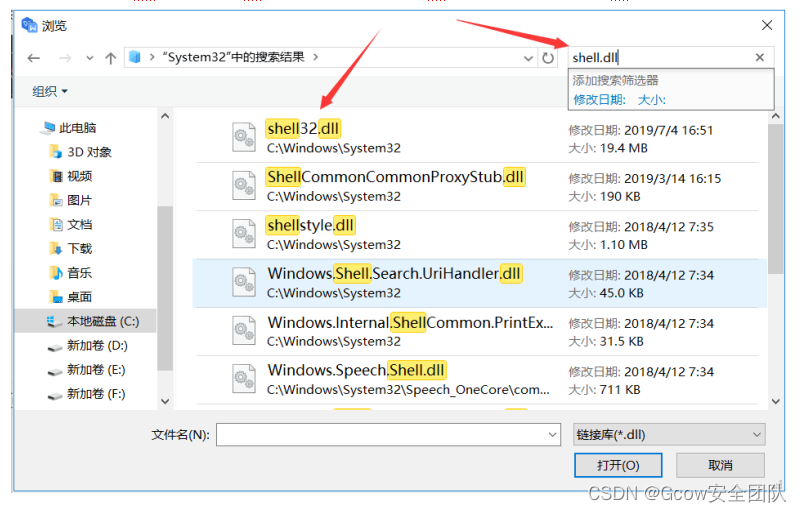Clear the shell.dll search text
Viewport: 802px width, 512px height.
pyautogui.click(x=760, y=57)
